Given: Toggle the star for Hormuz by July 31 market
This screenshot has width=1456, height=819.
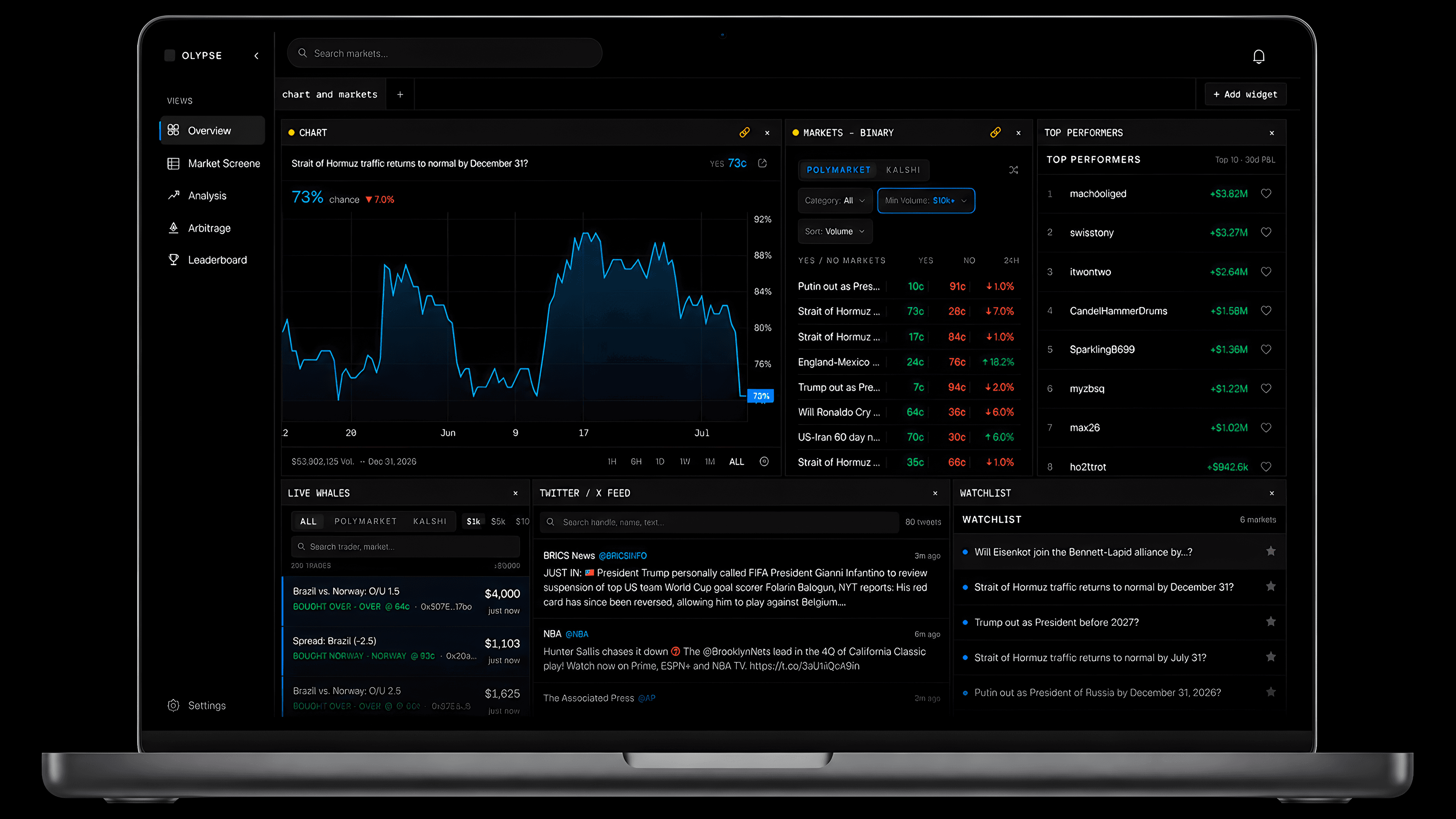Looking at the screenshot, I should pyautogui.click(x=1271, y=657).
